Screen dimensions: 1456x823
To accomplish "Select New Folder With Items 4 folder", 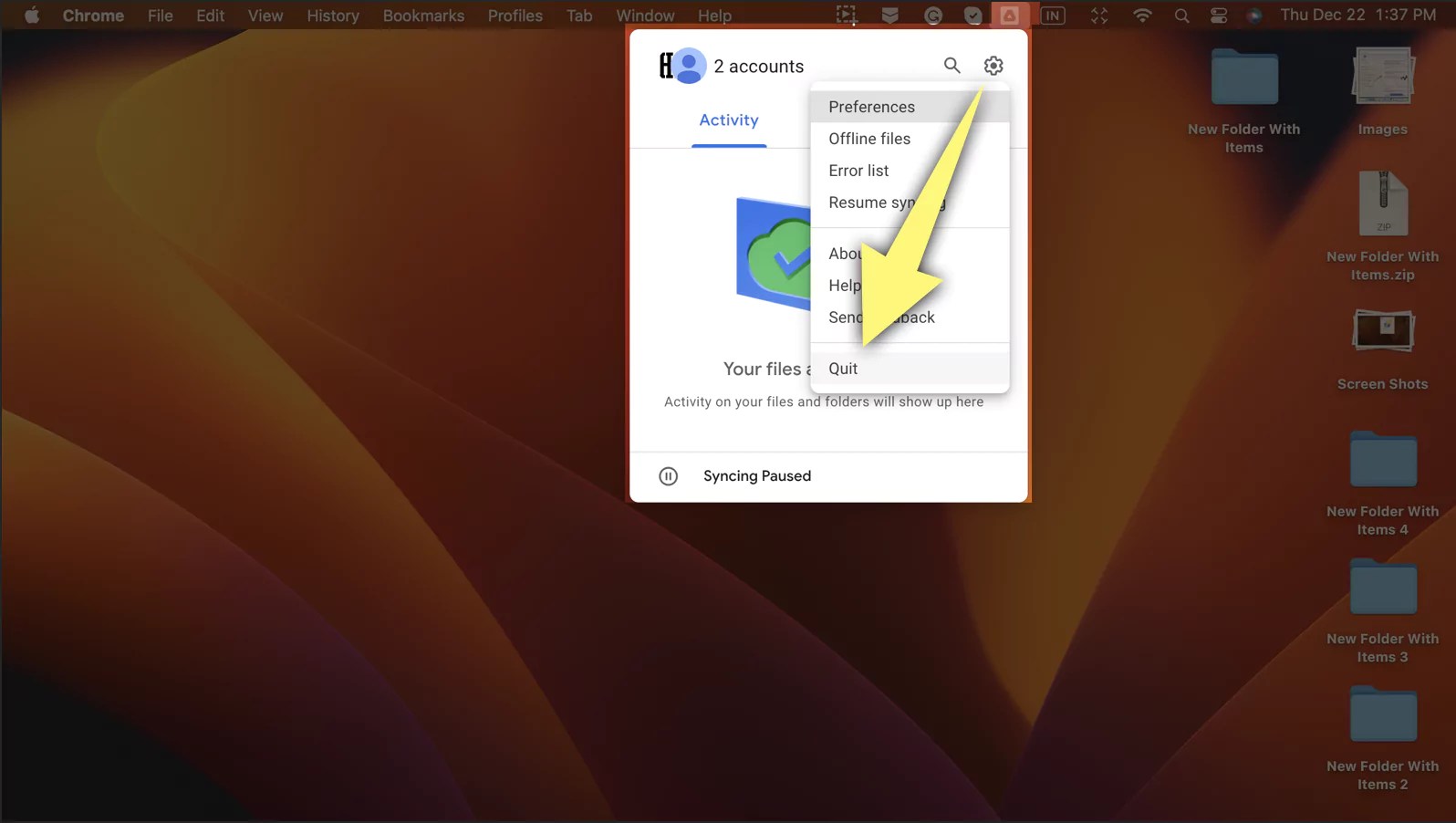I will pyautogui.click(x=1383, y=484).
